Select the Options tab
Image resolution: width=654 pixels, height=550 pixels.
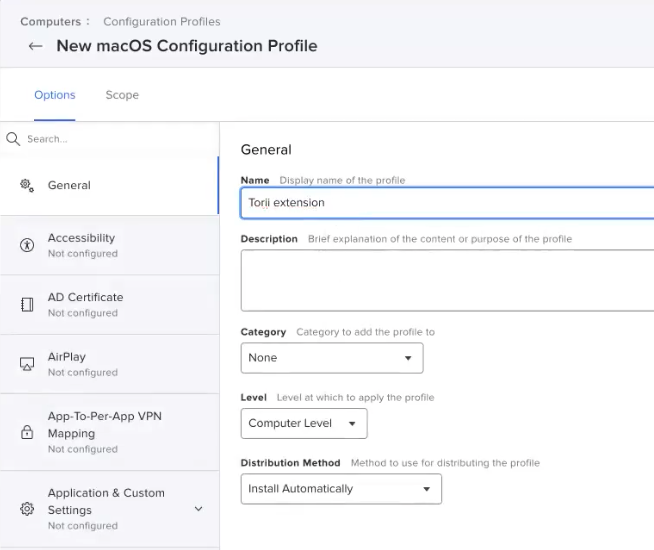coord(55,95)
